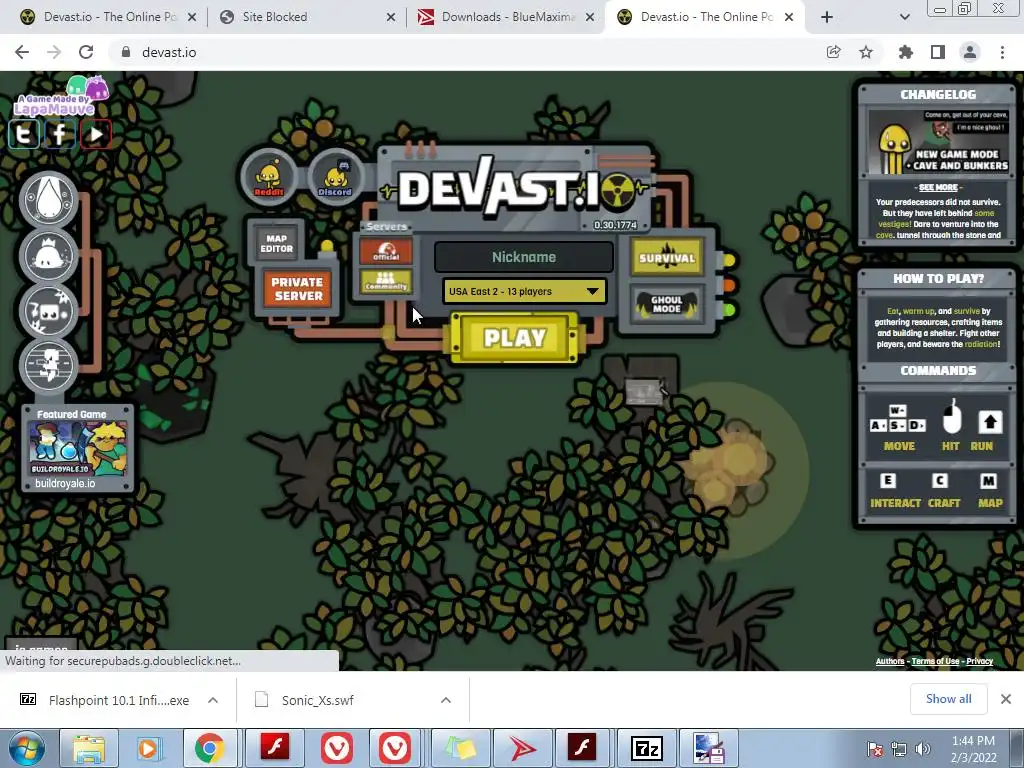Open the Authors link

(x=889, y=662)
